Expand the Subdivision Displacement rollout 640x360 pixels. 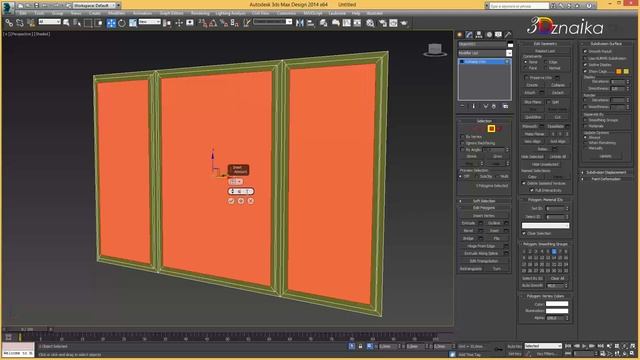coord(606,172)
